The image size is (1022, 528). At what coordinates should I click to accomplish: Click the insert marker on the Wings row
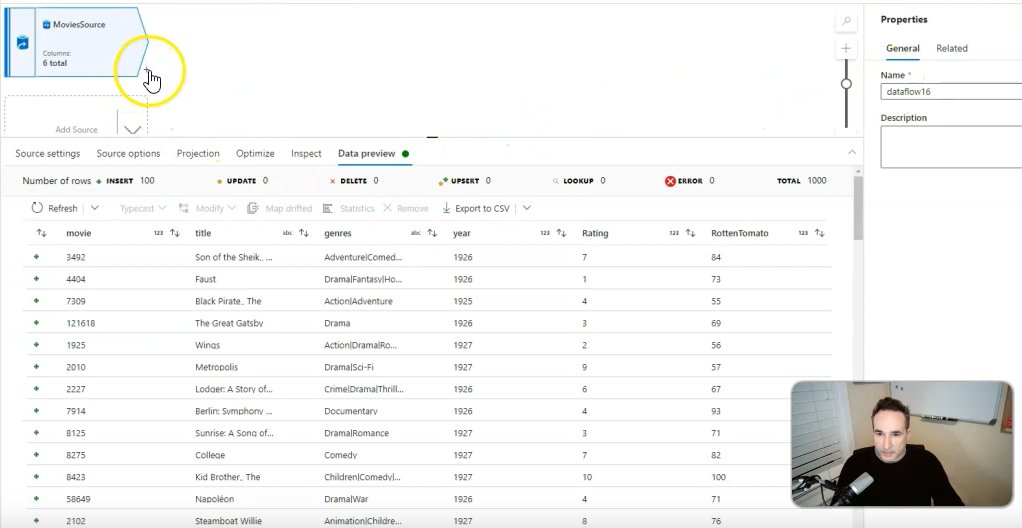tap(36, 345)
